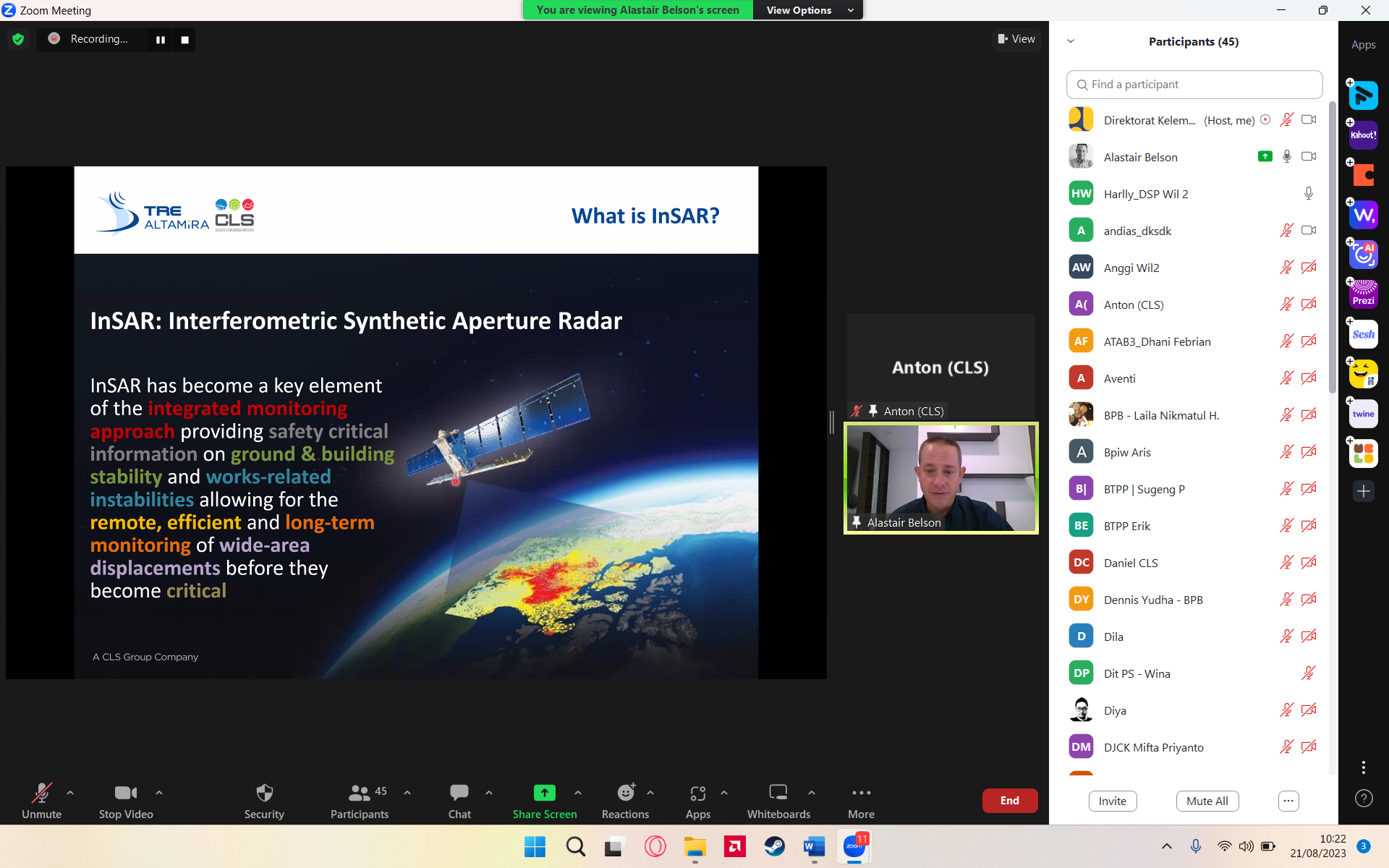1389x868 pixels.
Task: Open Microsoft Word from the taskbar
Action: pos(814,846)
